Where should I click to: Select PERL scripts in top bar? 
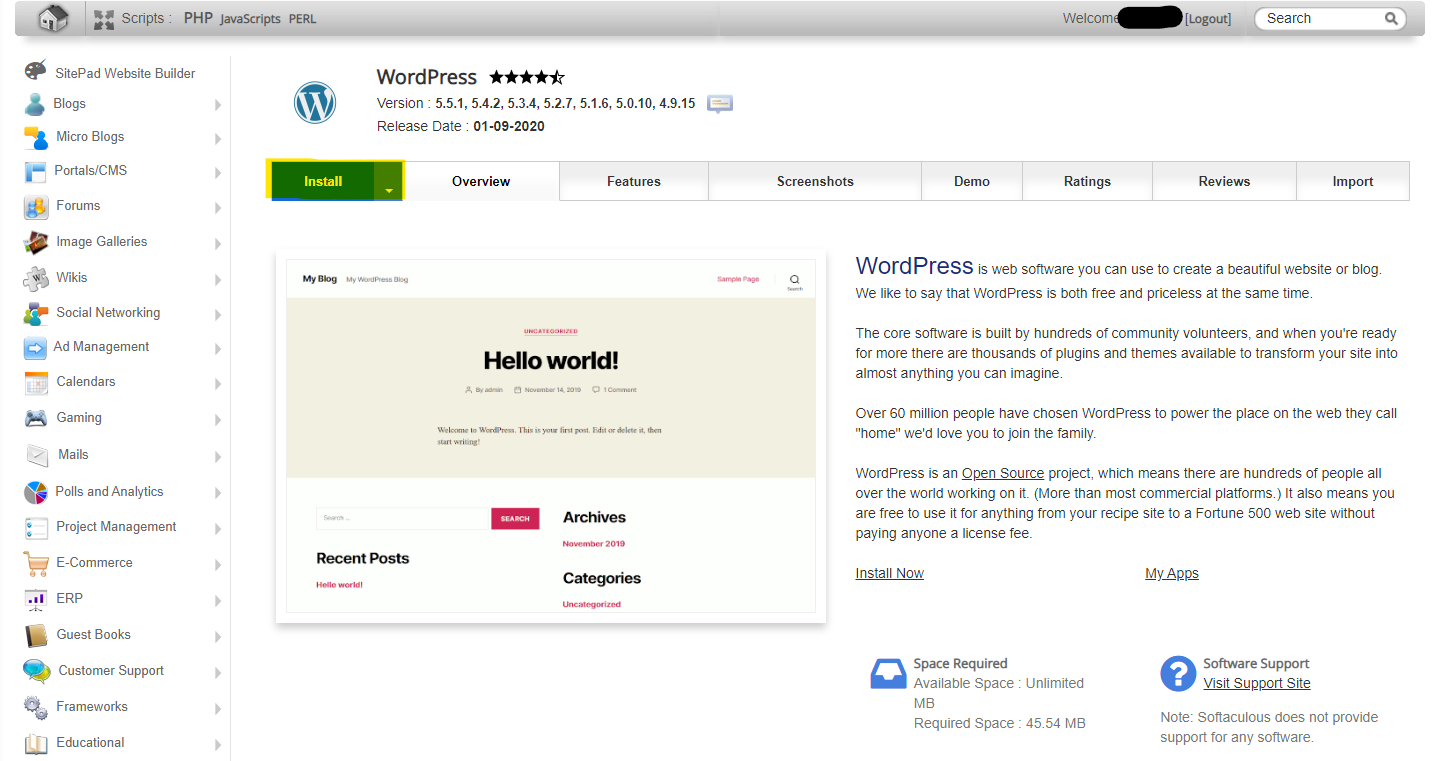(x=302, y=19)
